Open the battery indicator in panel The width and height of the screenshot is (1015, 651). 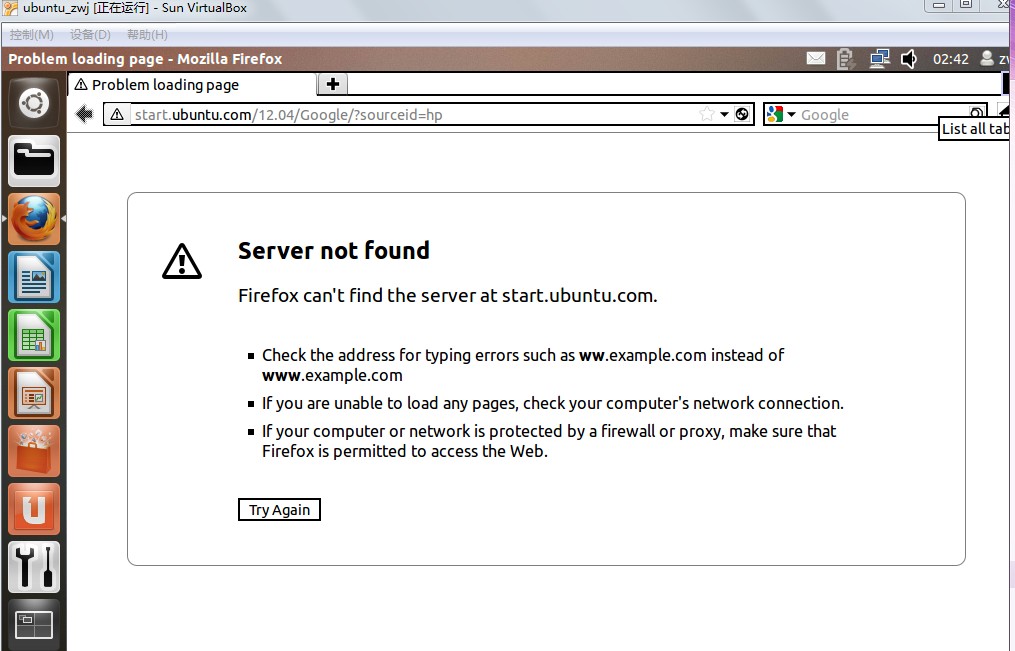845,59
